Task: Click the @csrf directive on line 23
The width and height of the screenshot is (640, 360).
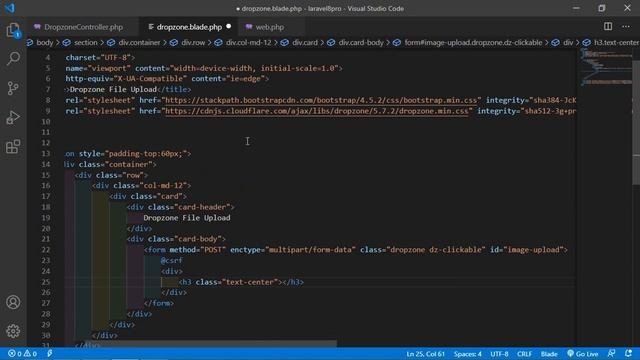Action: click(x=171, y=260)
